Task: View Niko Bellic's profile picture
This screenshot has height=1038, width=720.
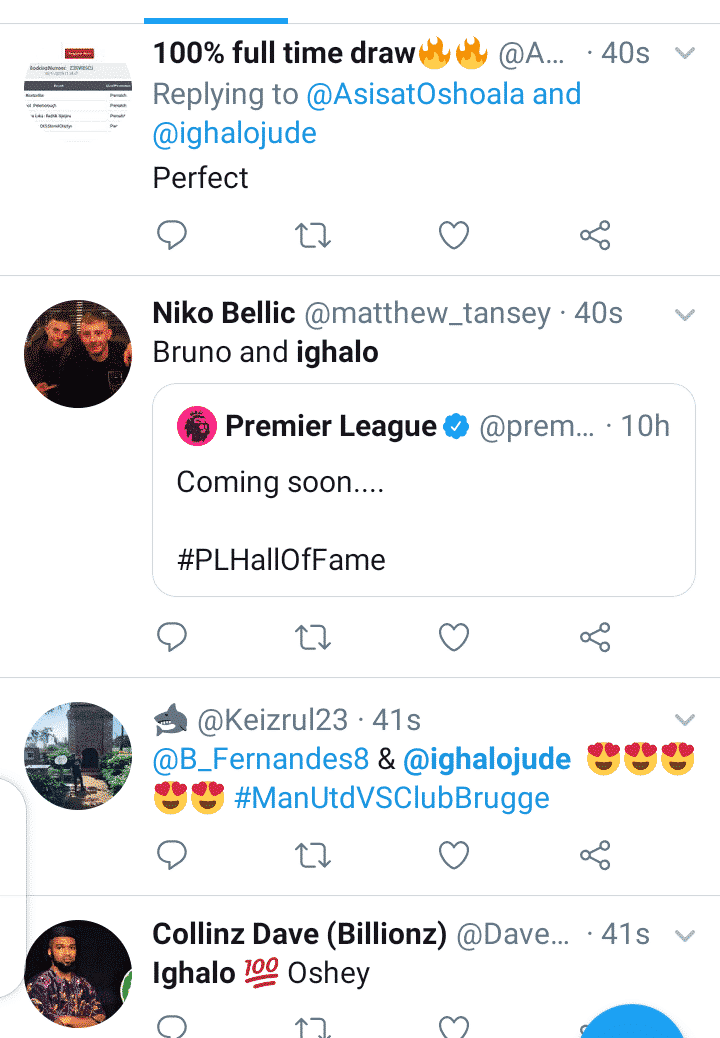Action: (78, 354)
